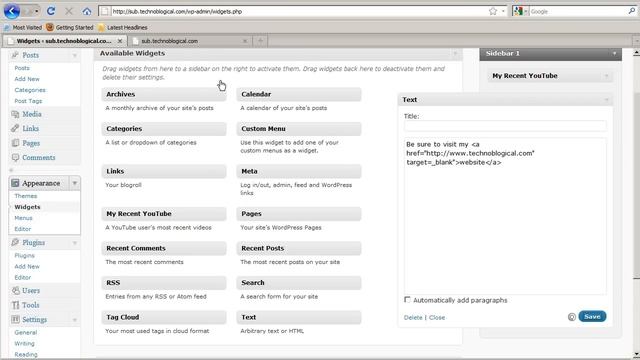The height and width of the screenshot is (360, 640).
Task: Open a new browser tab with plus
Action: click(x=260, y=40)
